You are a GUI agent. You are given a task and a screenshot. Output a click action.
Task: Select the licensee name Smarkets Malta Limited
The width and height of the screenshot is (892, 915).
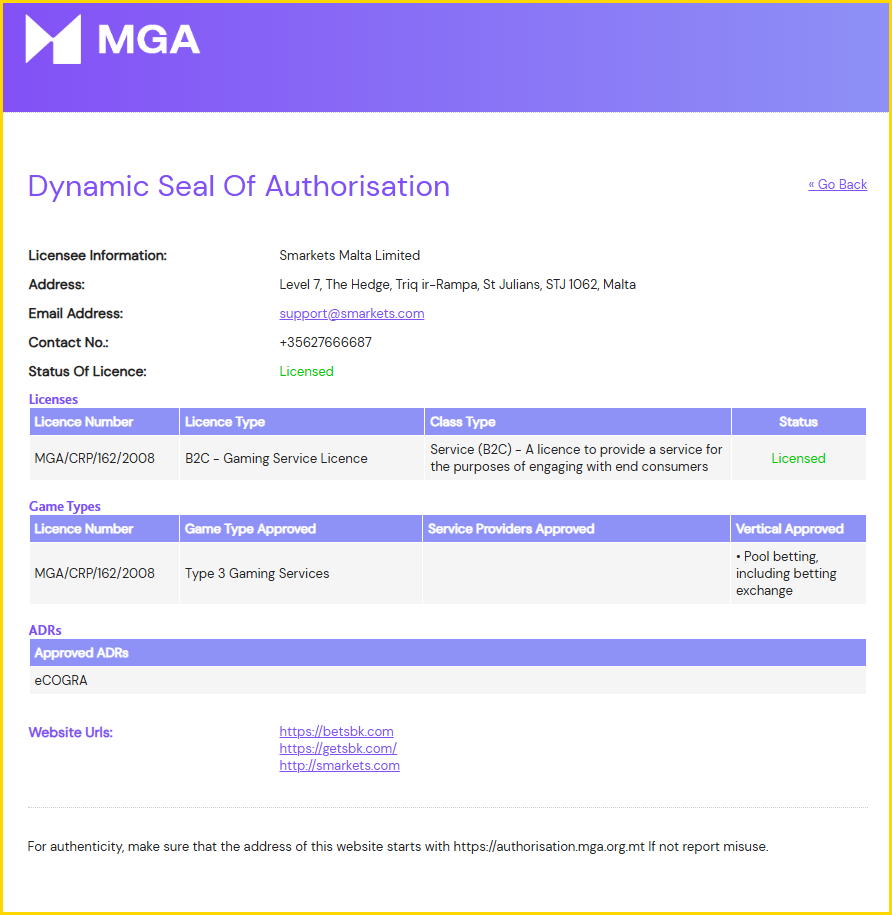click(349, 256)
